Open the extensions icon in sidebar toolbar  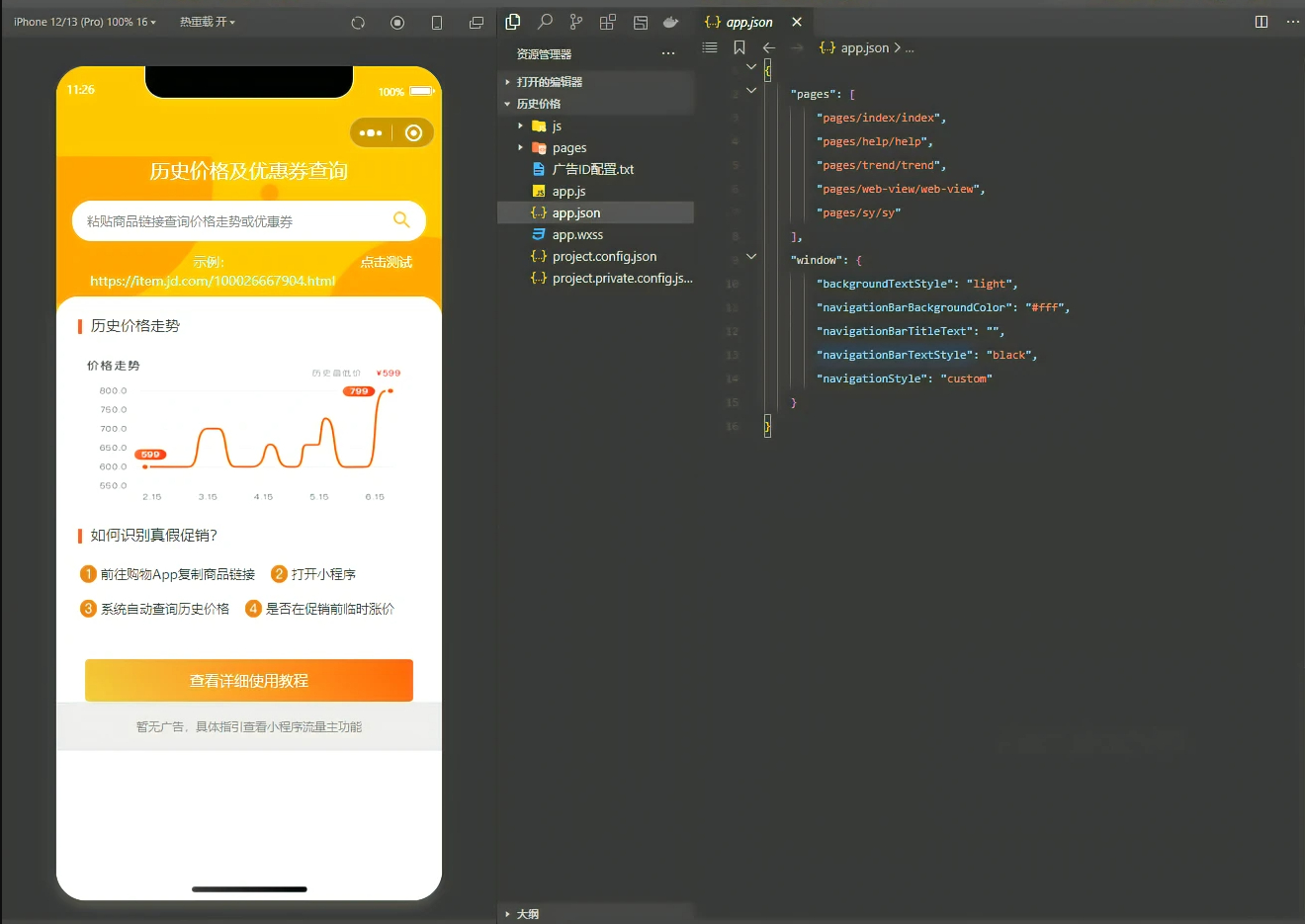[x=608, y=22]
